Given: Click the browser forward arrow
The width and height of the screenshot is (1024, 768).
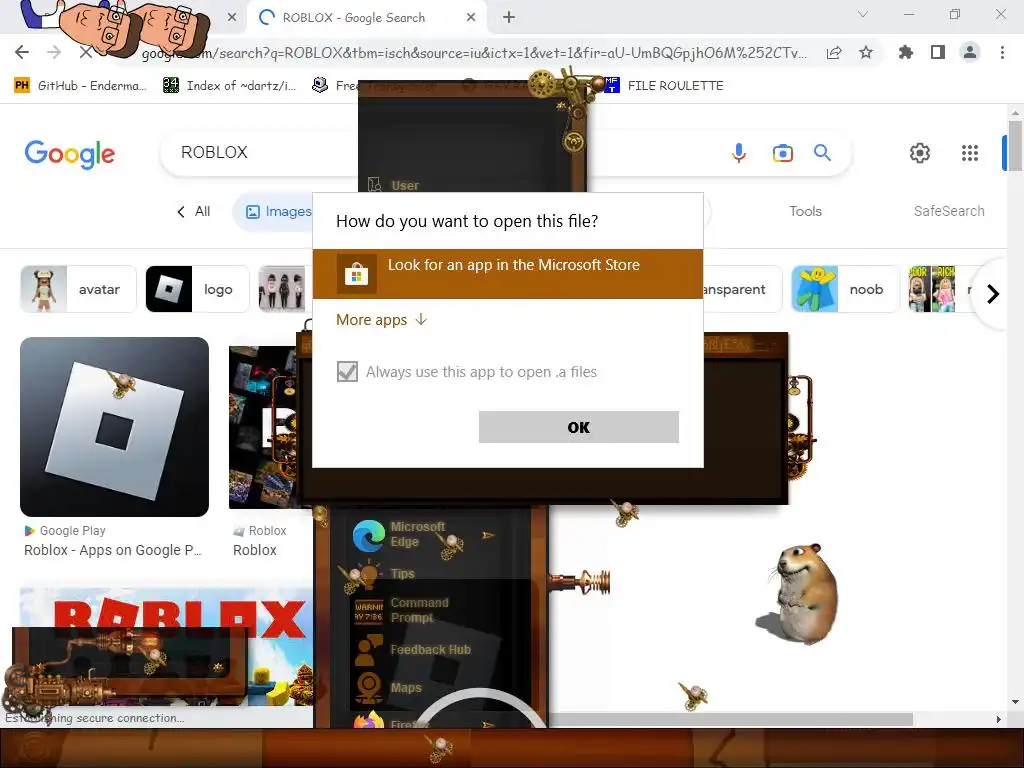Looking at the screenshot, I should [x=54, y=52].
